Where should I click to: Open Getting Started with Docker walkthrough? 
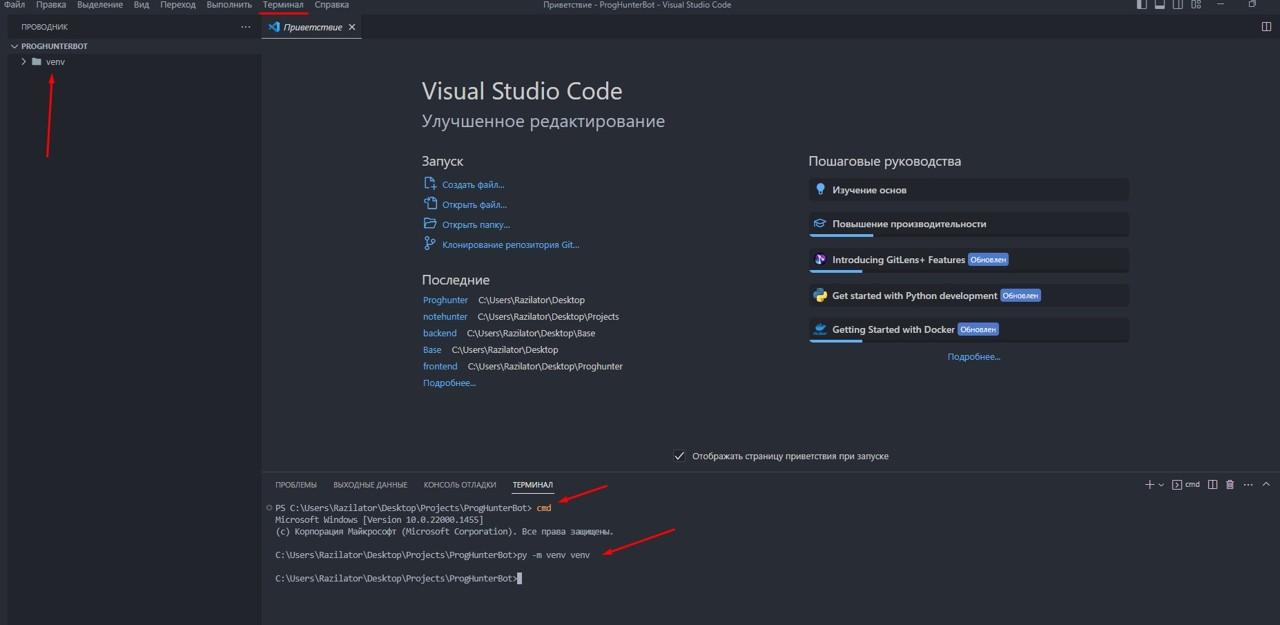pyautogui.click(x=969, y=330)
